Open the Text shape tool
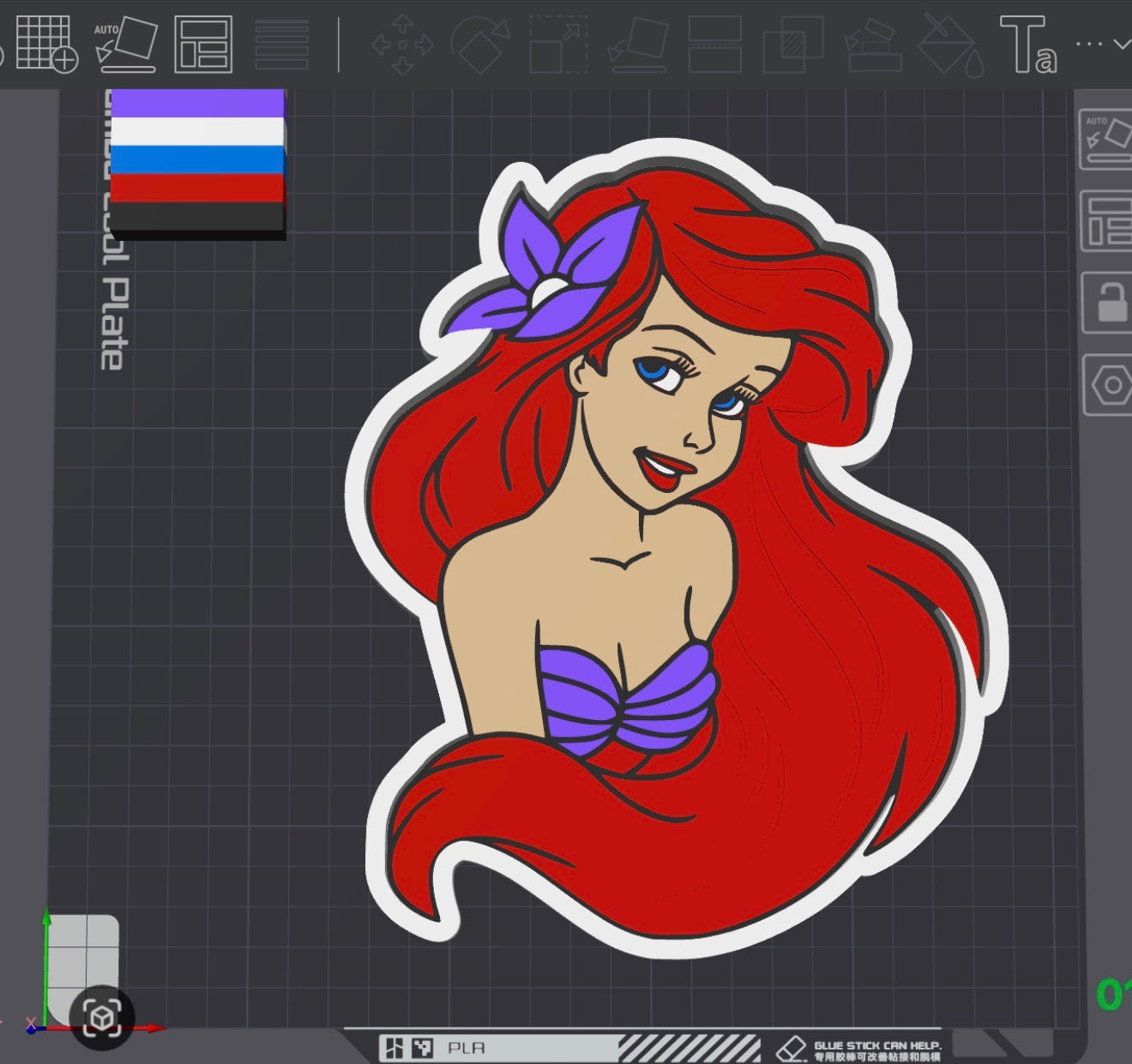Image resolution: width=1132 pixels, height=1064 pixels. click(1028, 45)
